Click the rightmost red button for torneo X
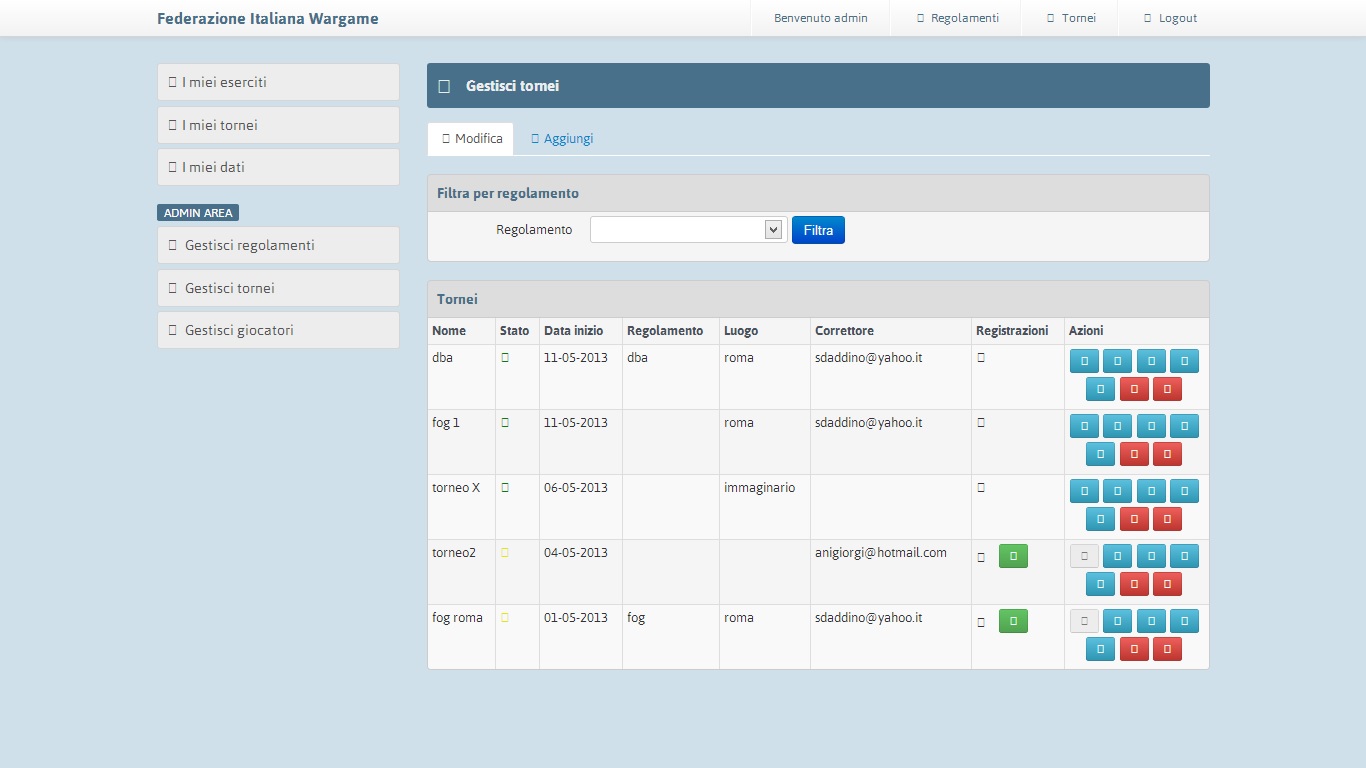 (1167, 519)
